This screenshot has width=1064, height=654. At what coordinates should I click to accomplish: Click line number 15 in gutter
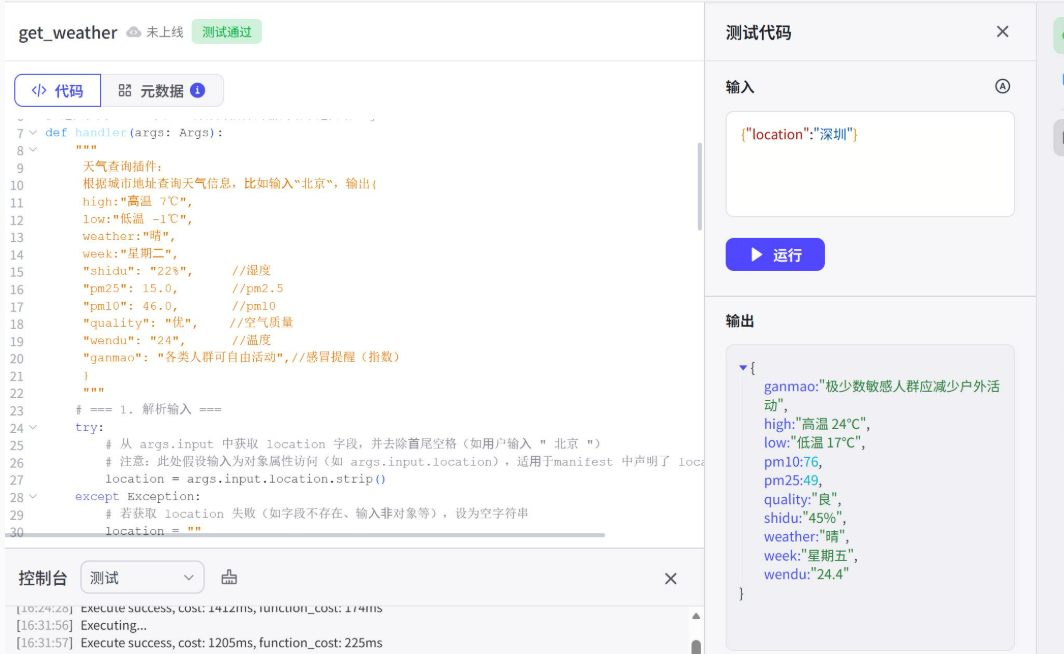point(17,272)
